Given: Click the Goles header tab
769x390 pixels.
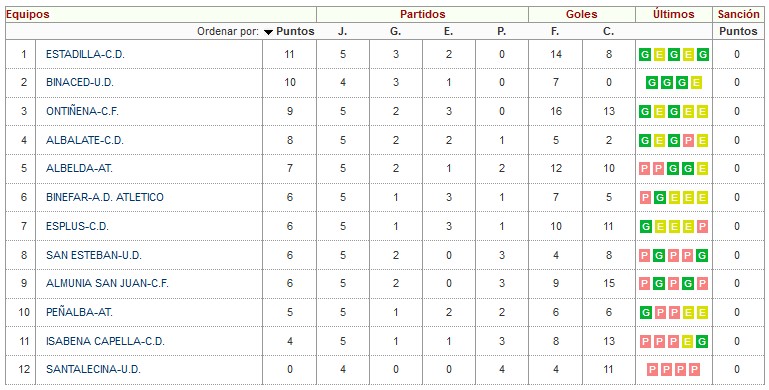Looking at the screenshot, I should [x=582, y=14].
